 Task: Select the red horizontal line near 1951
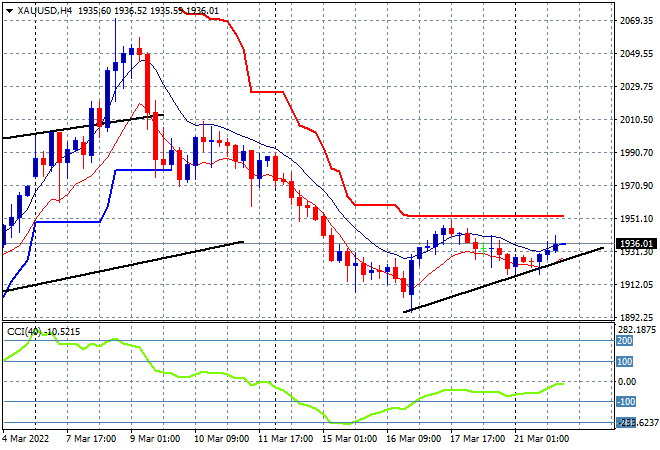(480, 216)
